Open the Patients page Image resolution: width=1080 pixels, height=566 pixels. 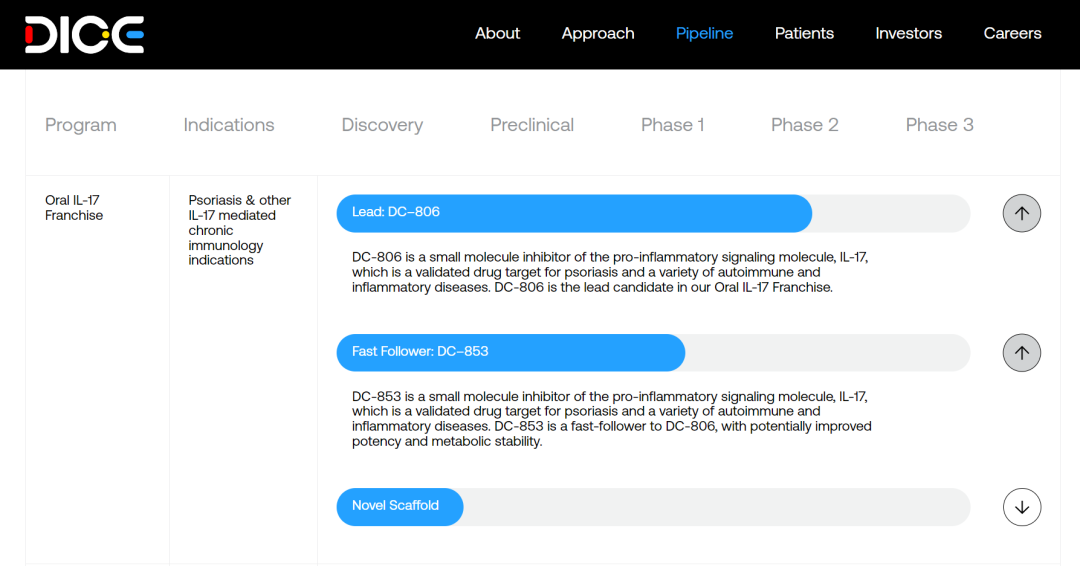click(x=804, y=33)
